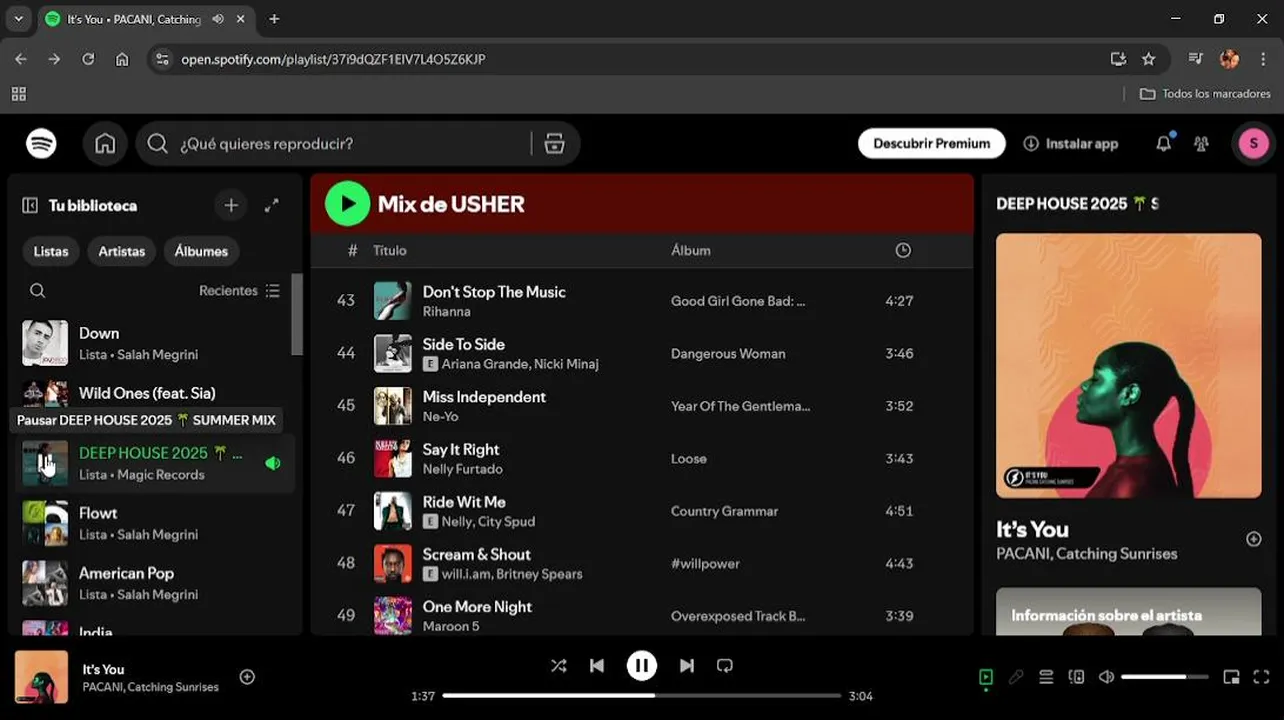Open Friend Activity icon
This screenshot has height=720, width=1284.
click(x=1201, y=144)
